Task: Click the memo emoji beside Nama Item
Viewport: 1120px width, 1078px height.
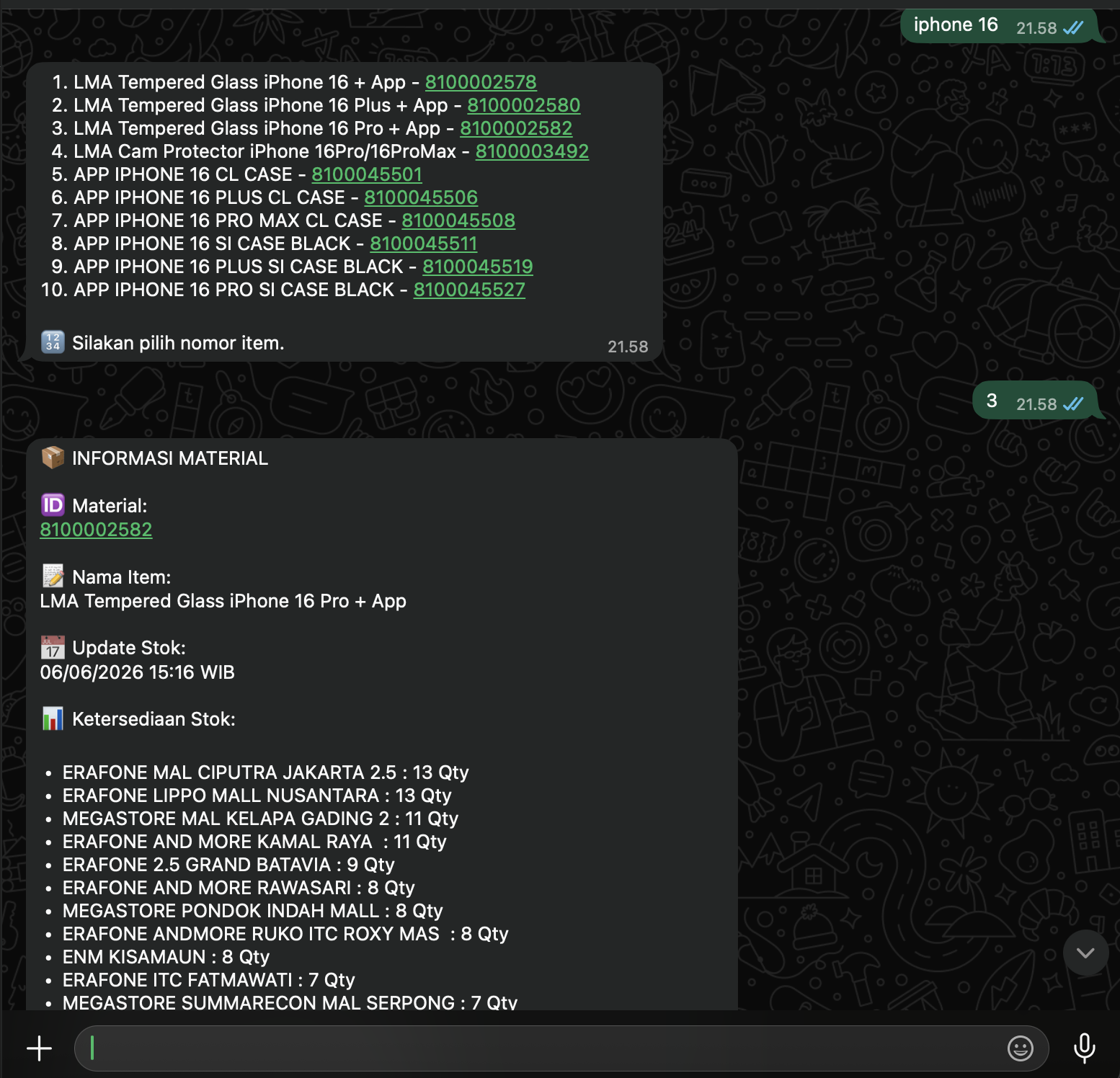Action: [53, 576]
